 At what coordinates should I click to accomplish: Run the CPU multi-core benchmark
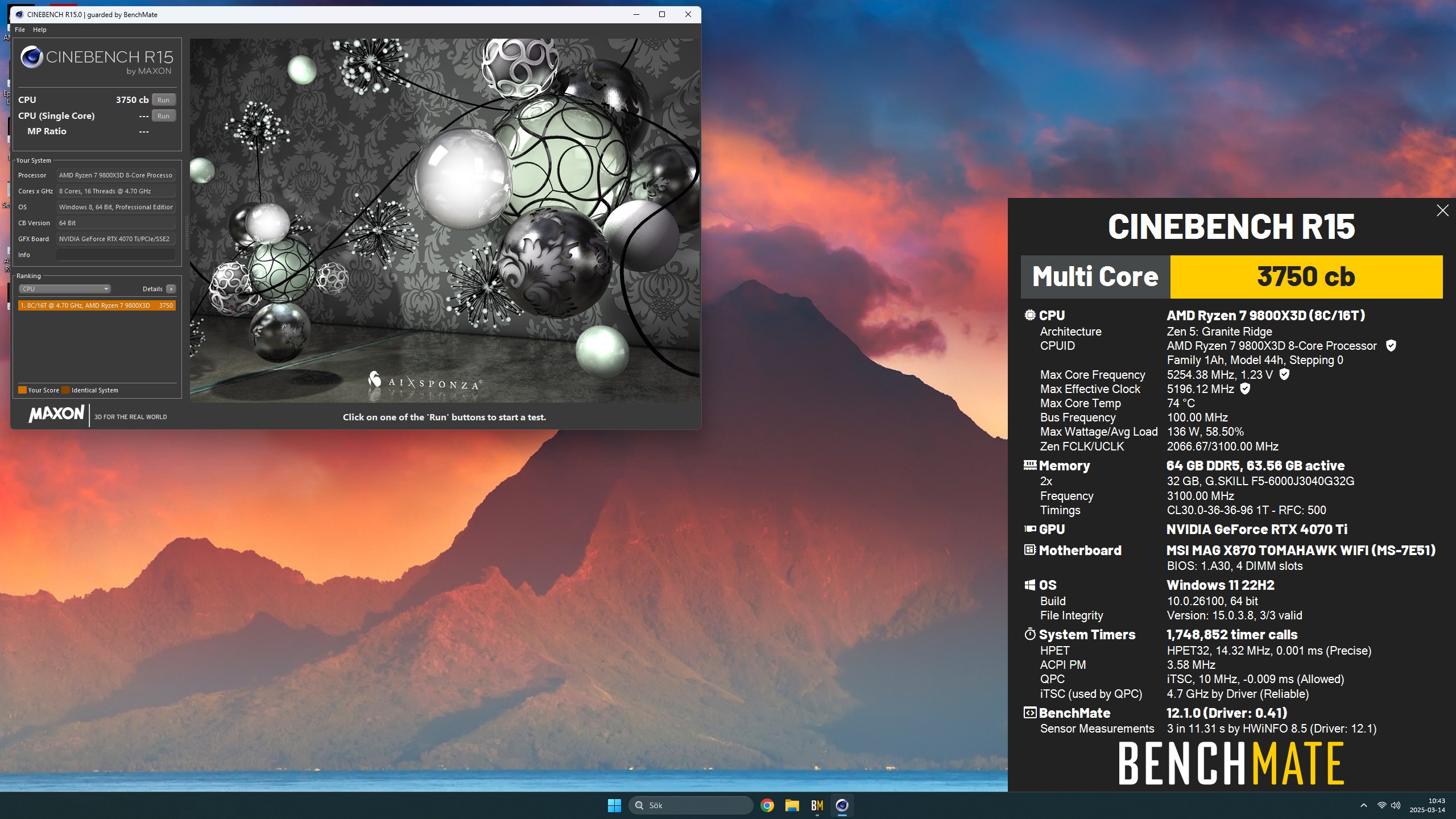tap(163, 100)
